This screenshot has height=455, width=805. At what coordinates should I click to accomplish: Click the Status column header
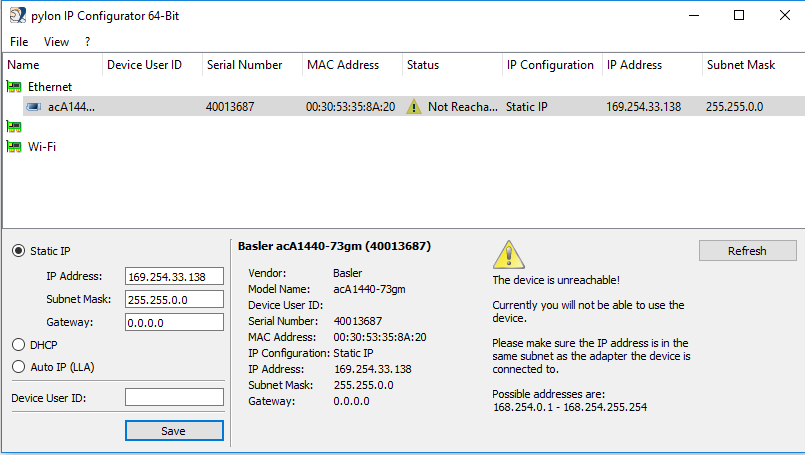[452, 65]
